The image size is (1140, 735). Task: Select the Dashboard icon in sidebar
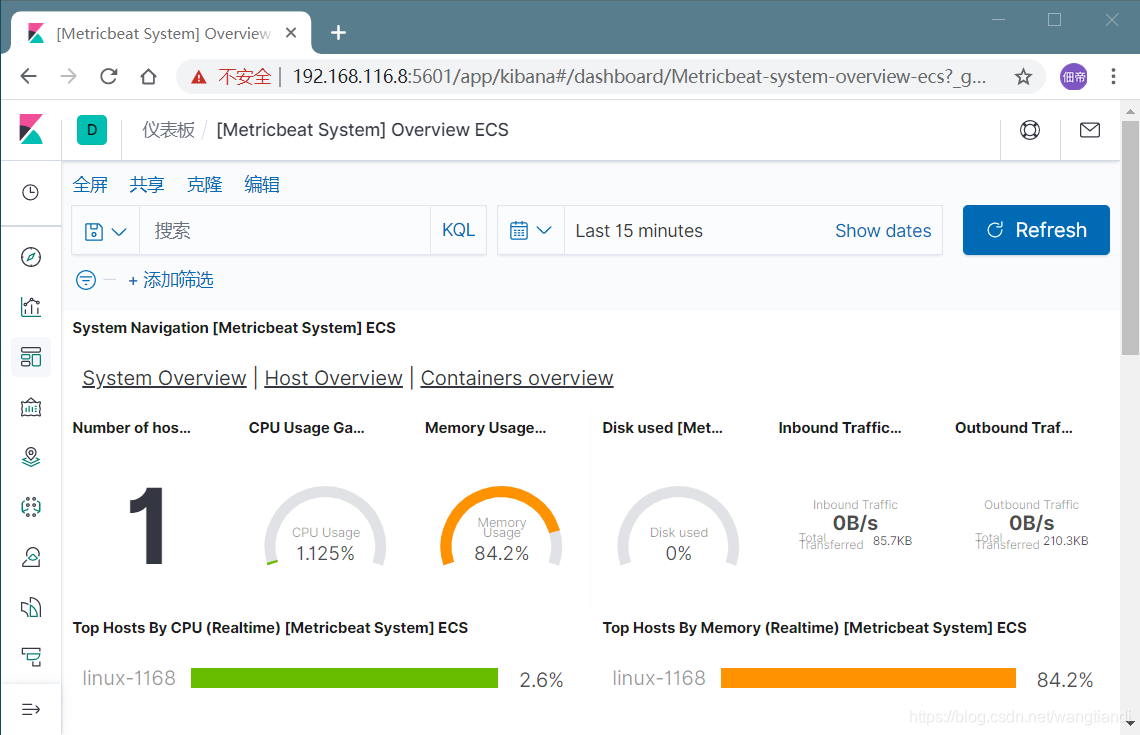[31, 357]
